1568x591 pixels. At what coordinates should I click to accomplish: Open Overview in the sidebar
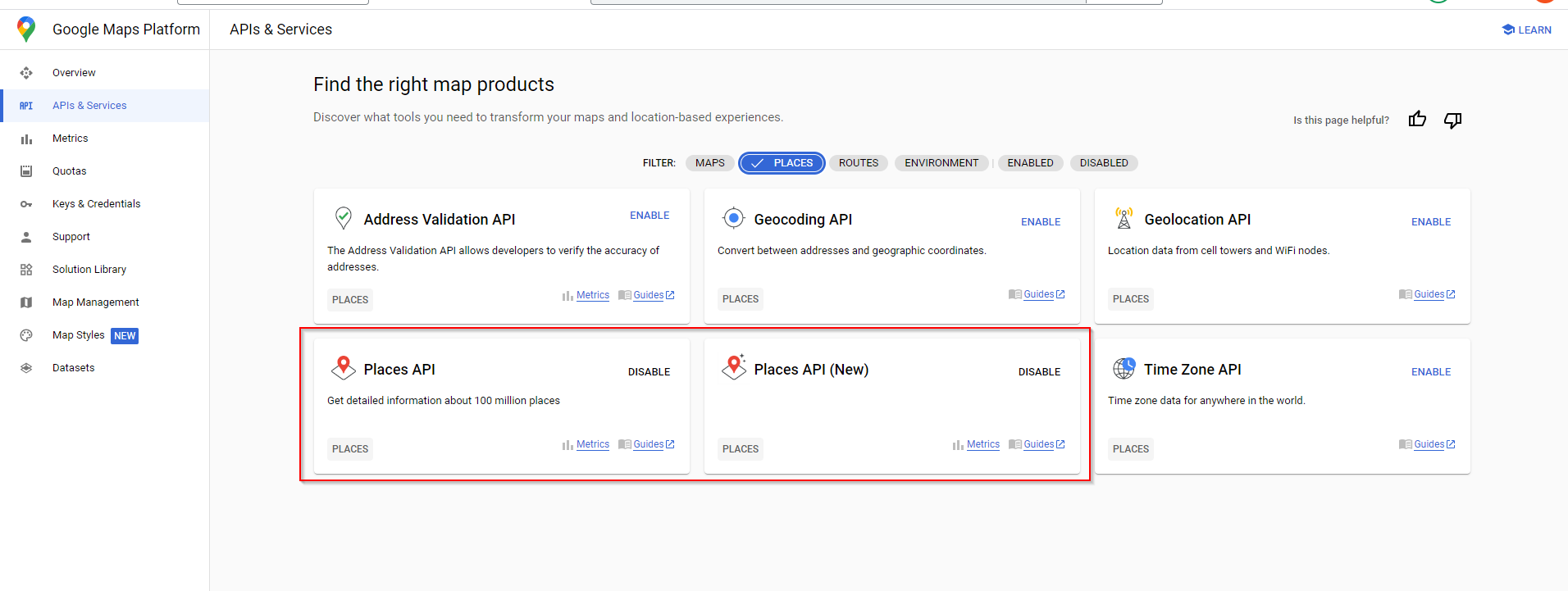tap(74, 73)
